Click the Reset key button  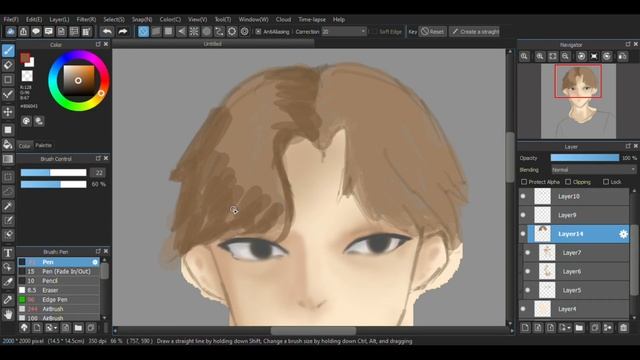tap(433, 31)
